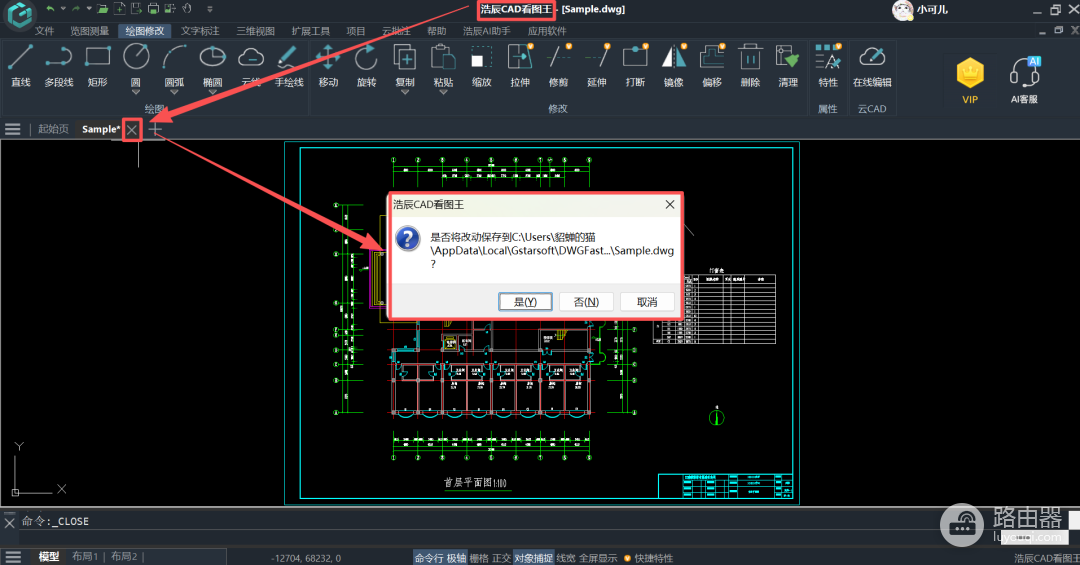Open 在线编辑 online editing

[x=872, y=66]
